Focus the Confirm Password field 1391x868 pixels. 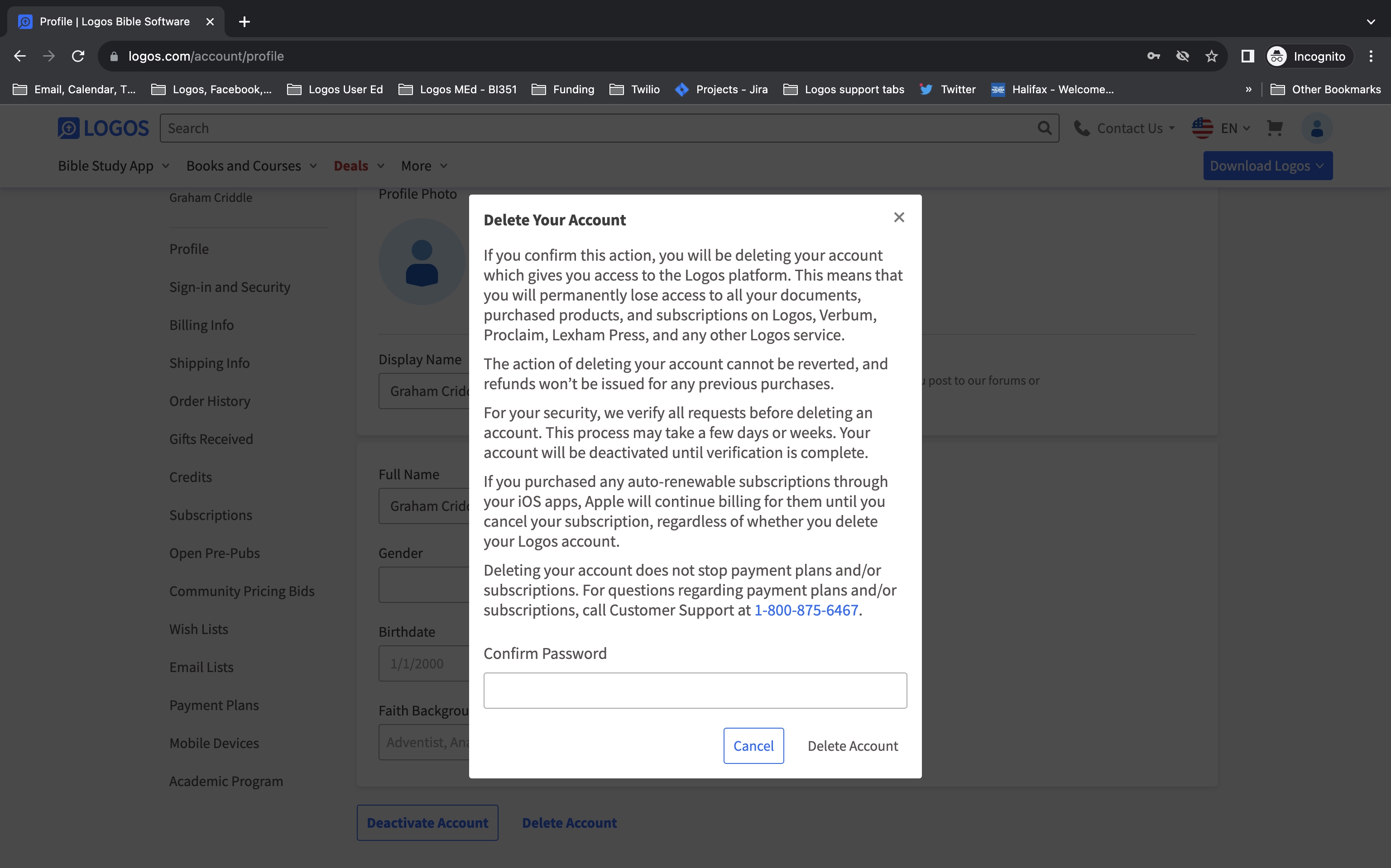695,691
